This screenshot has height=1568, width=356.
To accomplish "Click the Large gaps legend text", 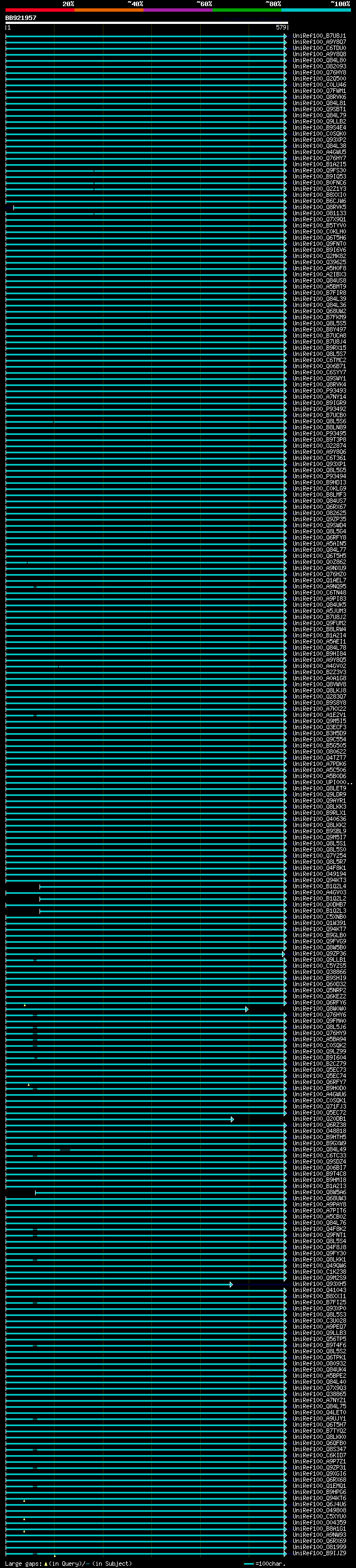I will pos(68,1564).
